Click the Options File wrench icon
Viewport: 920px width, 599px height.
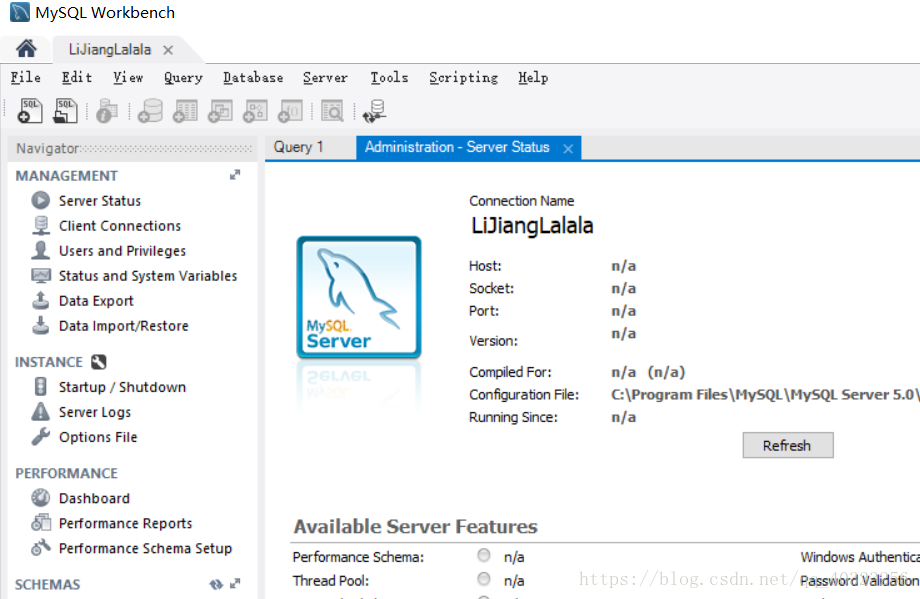[x=40, y=436]
